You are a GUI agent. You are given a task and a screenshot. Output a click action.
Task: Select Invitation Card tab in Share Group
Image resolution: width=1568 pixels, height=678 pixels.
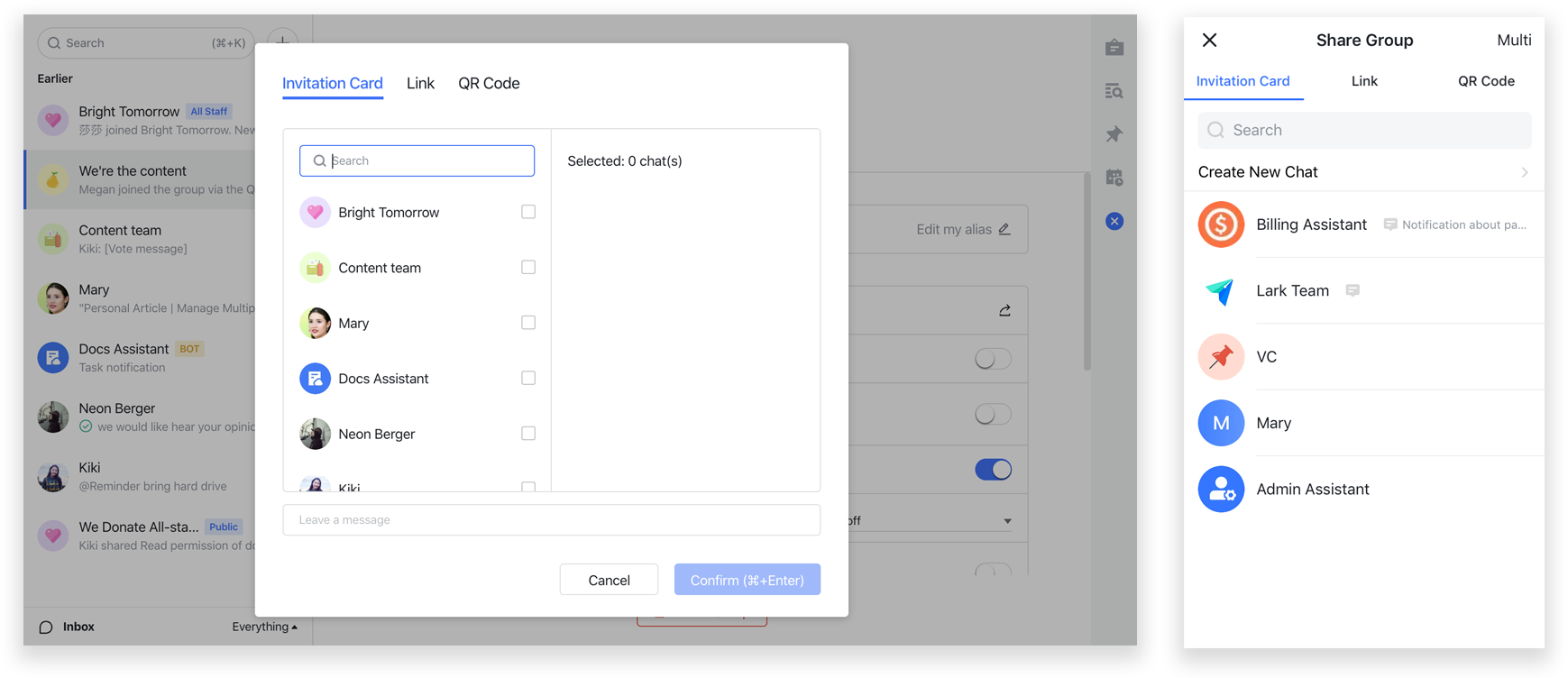1242,81
